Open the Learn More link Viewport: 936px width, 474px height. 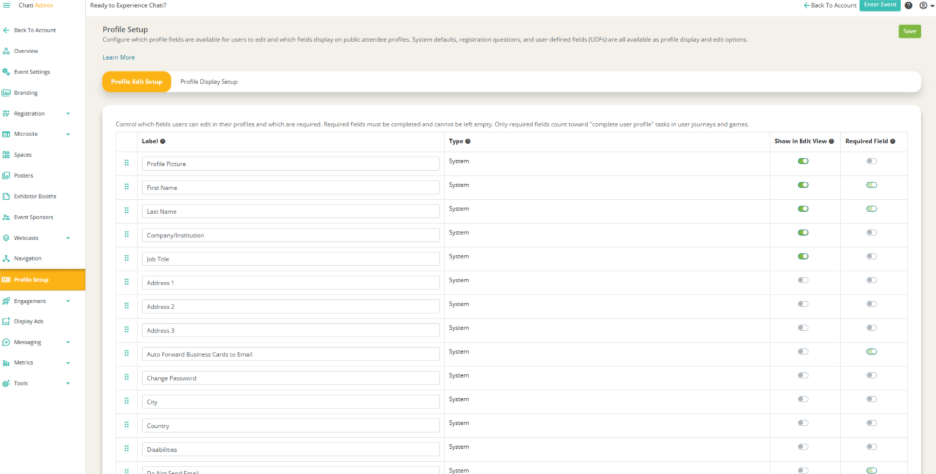tap(118, 58)
